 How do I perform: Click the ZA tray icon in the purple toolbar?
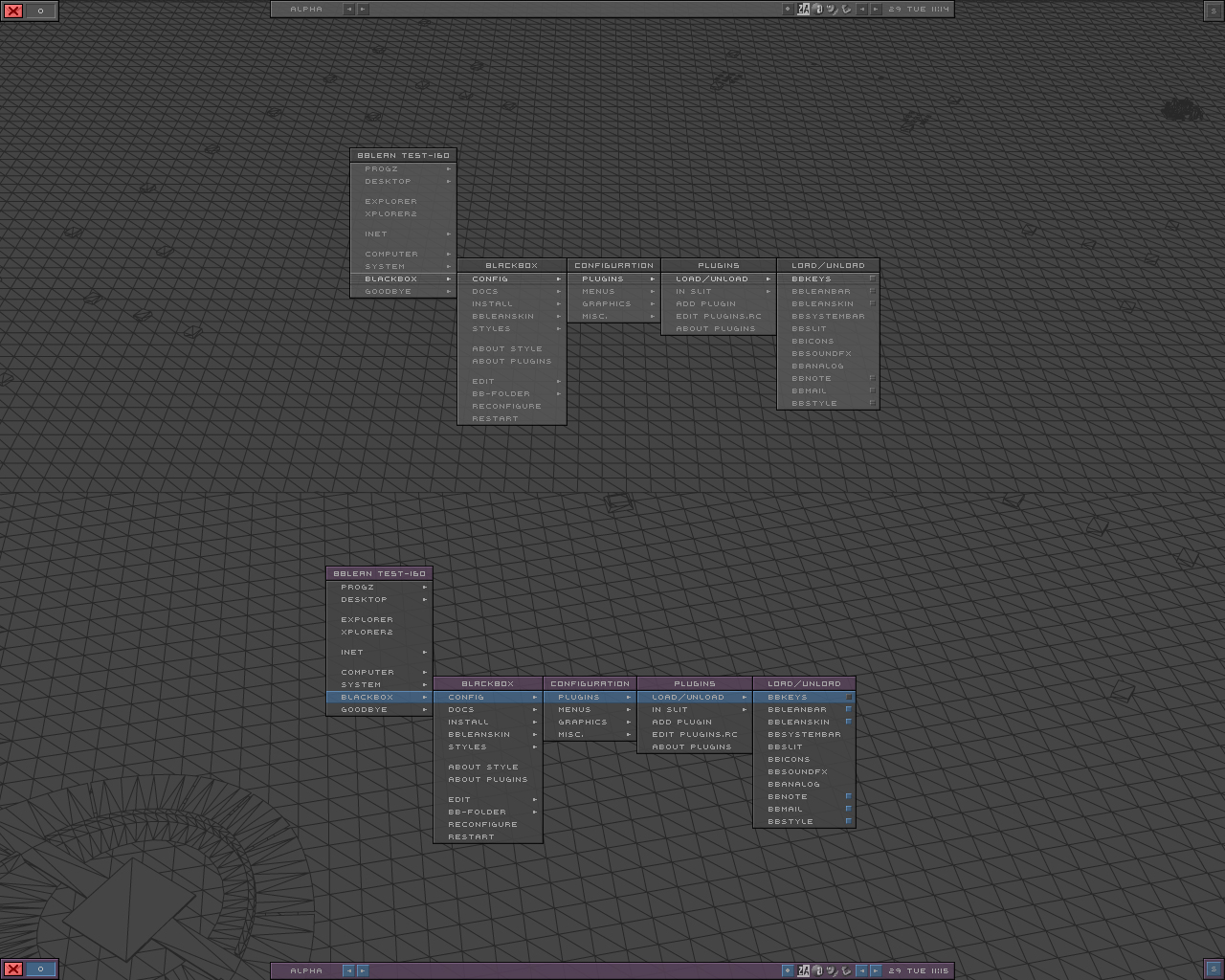click(x=803, y=970)
